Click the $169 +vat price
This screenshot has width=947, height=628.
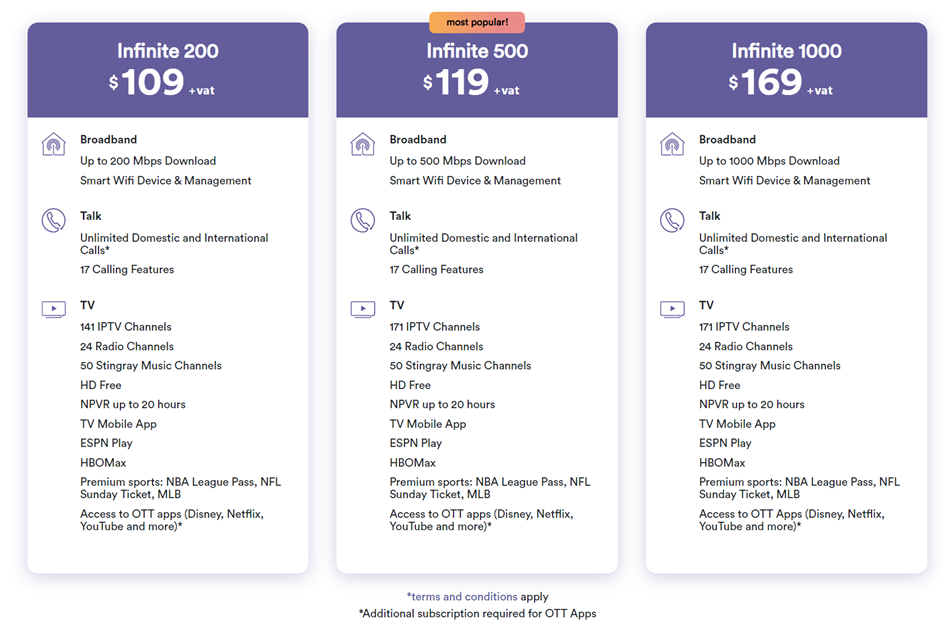click(x=780, y=82)
